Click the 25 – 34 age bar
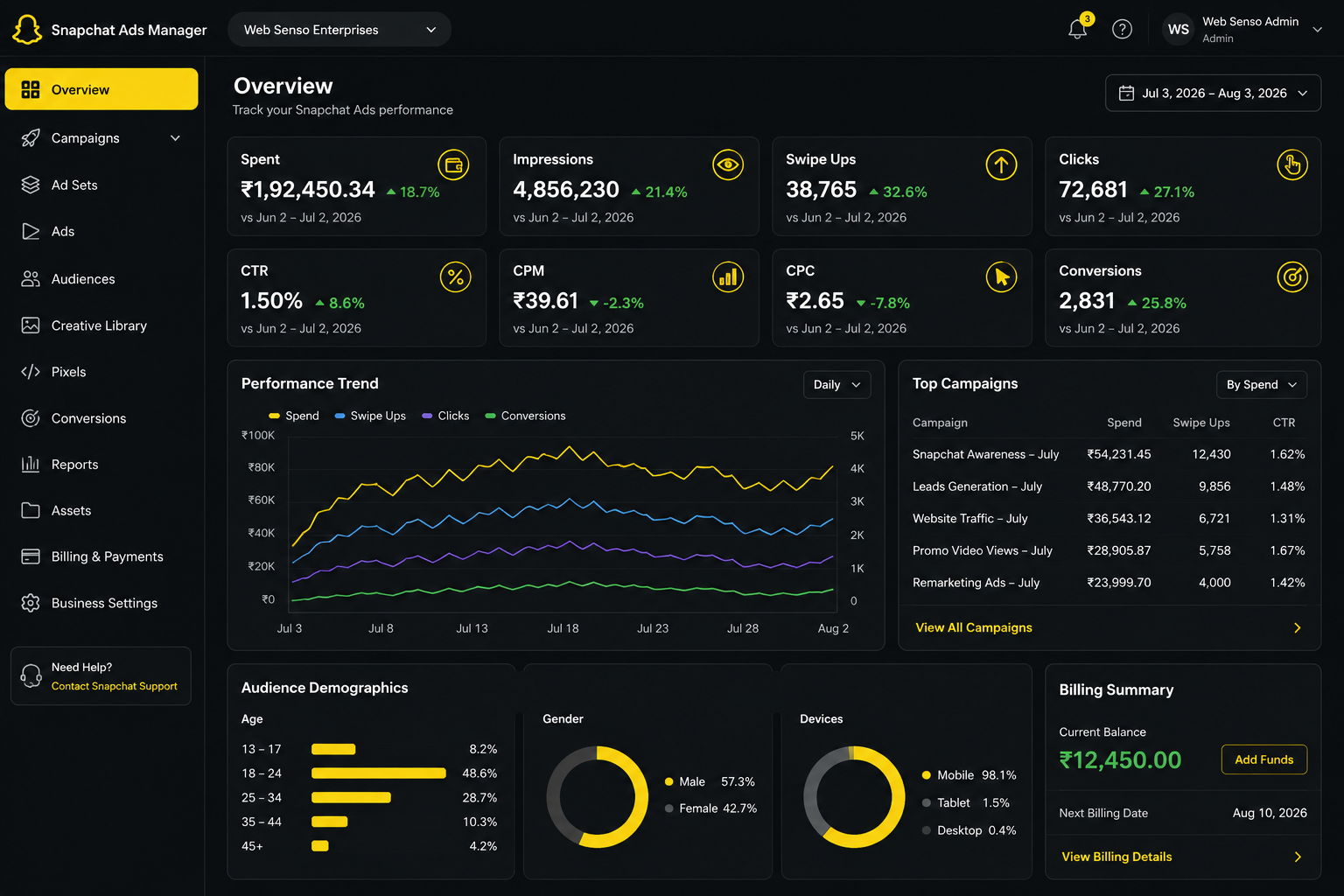Viewport: 1344px width, 896px height. pyautogui.click(x=351, y=798)
